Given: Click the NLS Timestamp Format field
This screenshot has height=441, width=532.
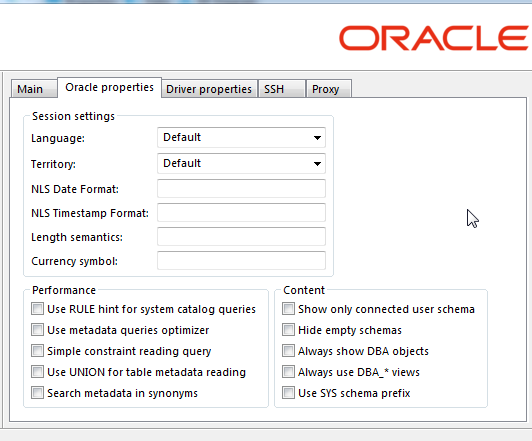Looking at the screenshot, I should [241, 213].
